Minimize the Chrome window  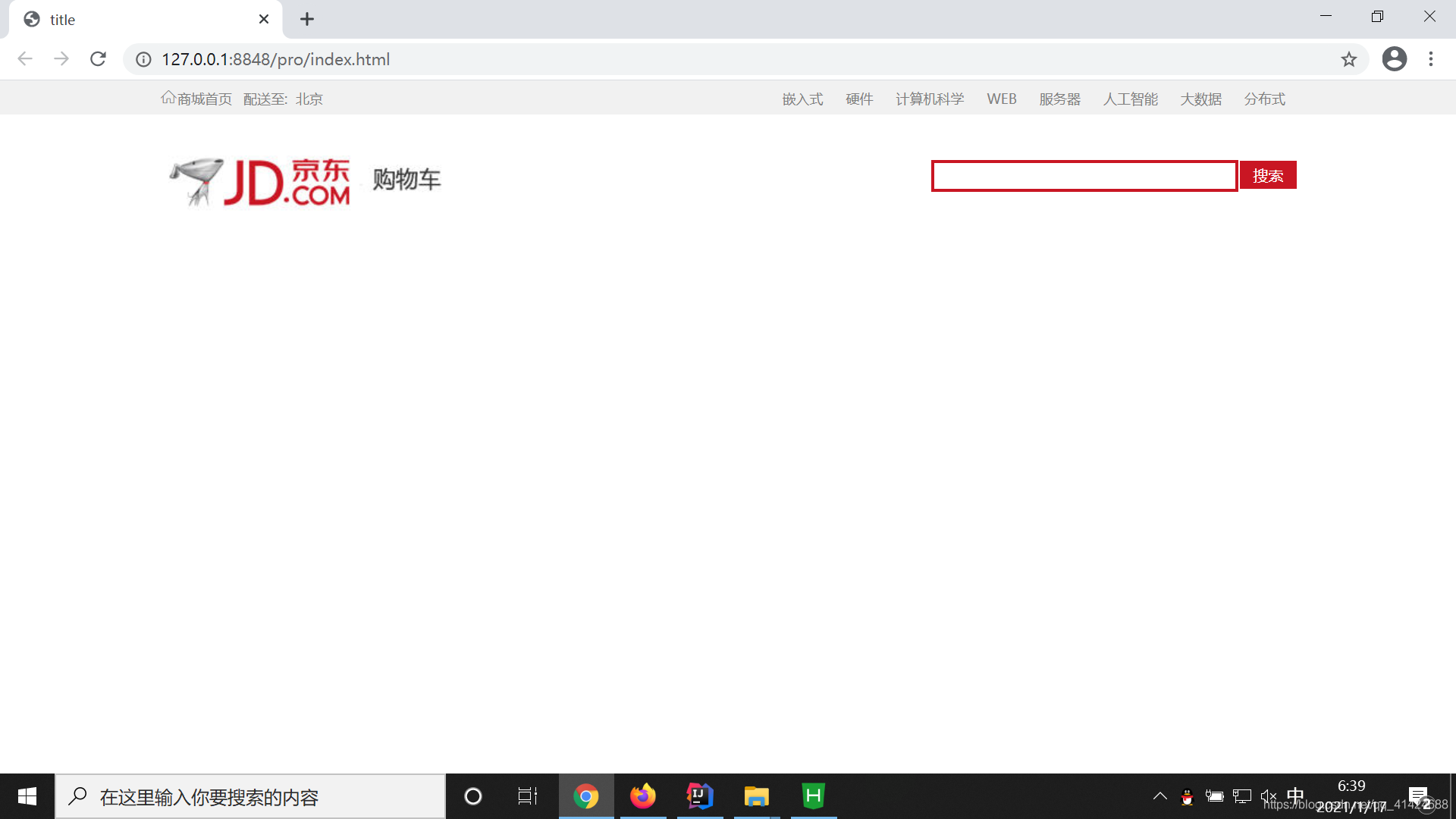pos(1326,17)
